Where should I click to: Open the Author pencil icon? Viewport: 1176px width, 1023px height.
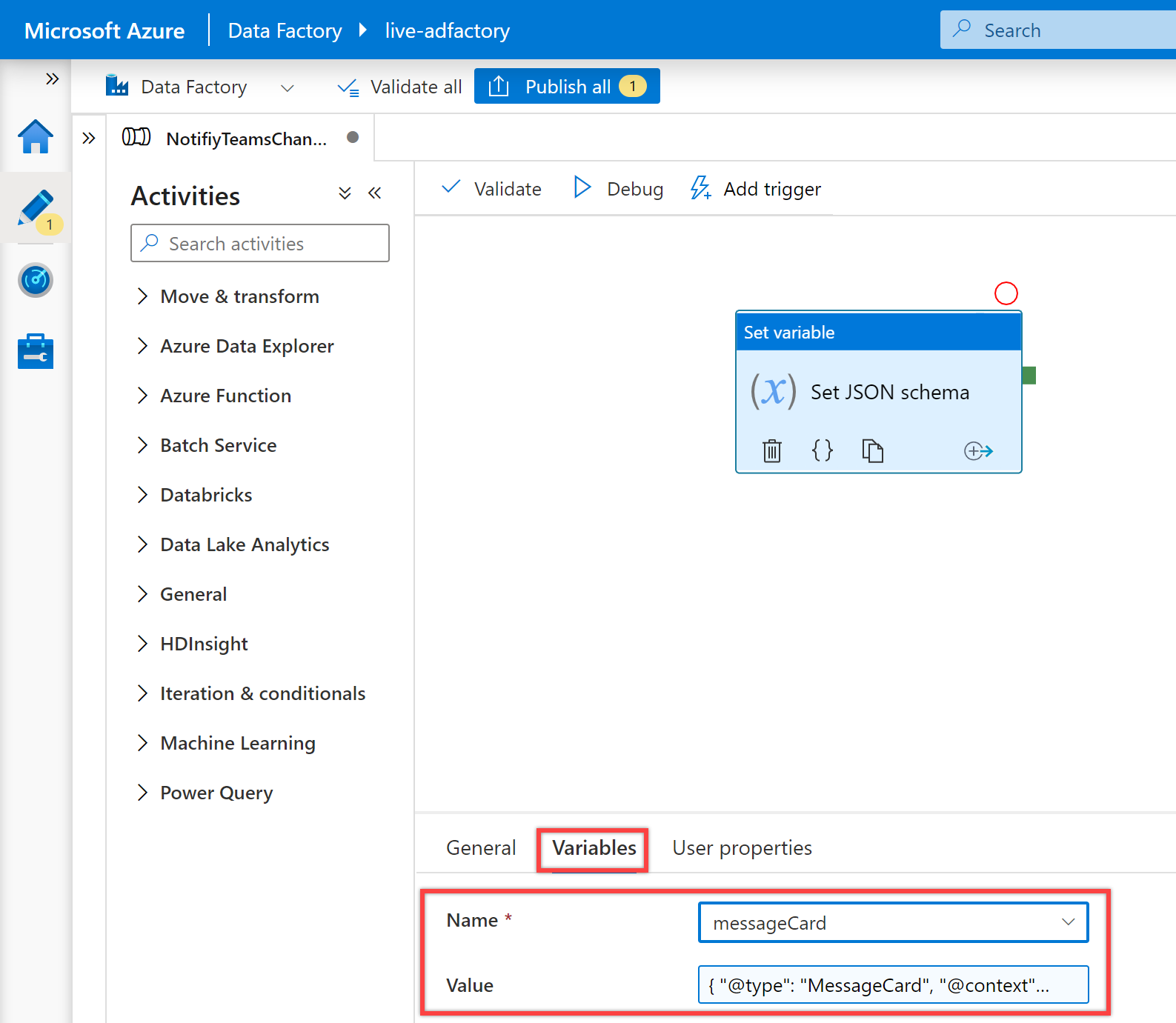[36, 208]
